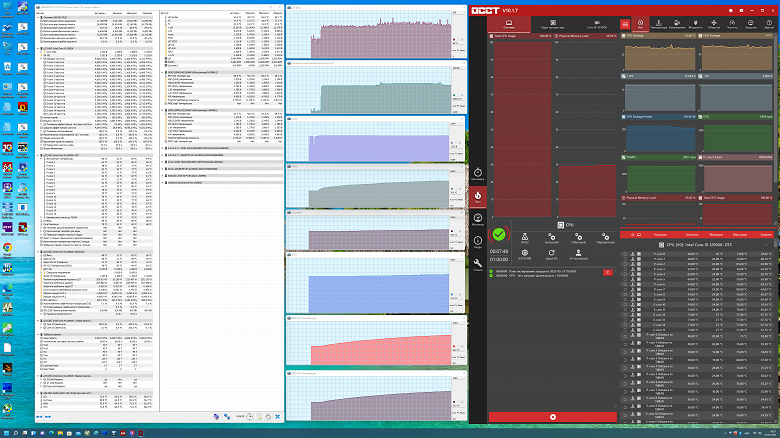Show graph for P-core 0 row in OCCT
Screen dimensions: 780x438
click(633, 254)
